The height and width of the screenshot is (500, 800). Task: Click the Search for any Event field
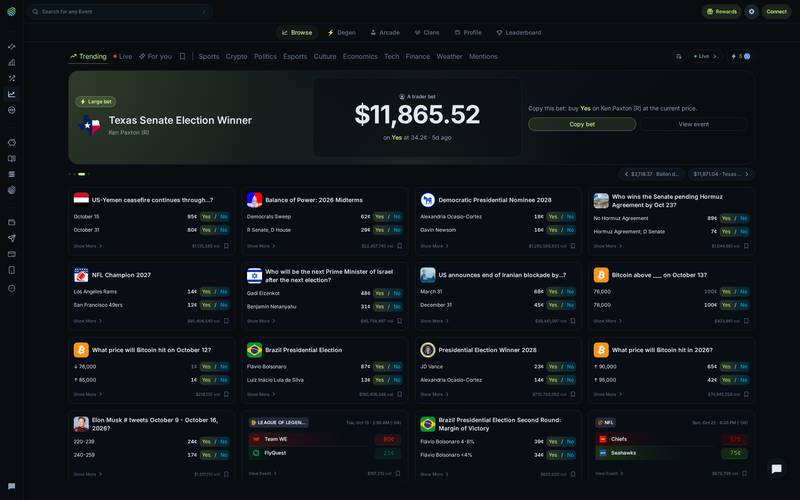pos(119,11)
